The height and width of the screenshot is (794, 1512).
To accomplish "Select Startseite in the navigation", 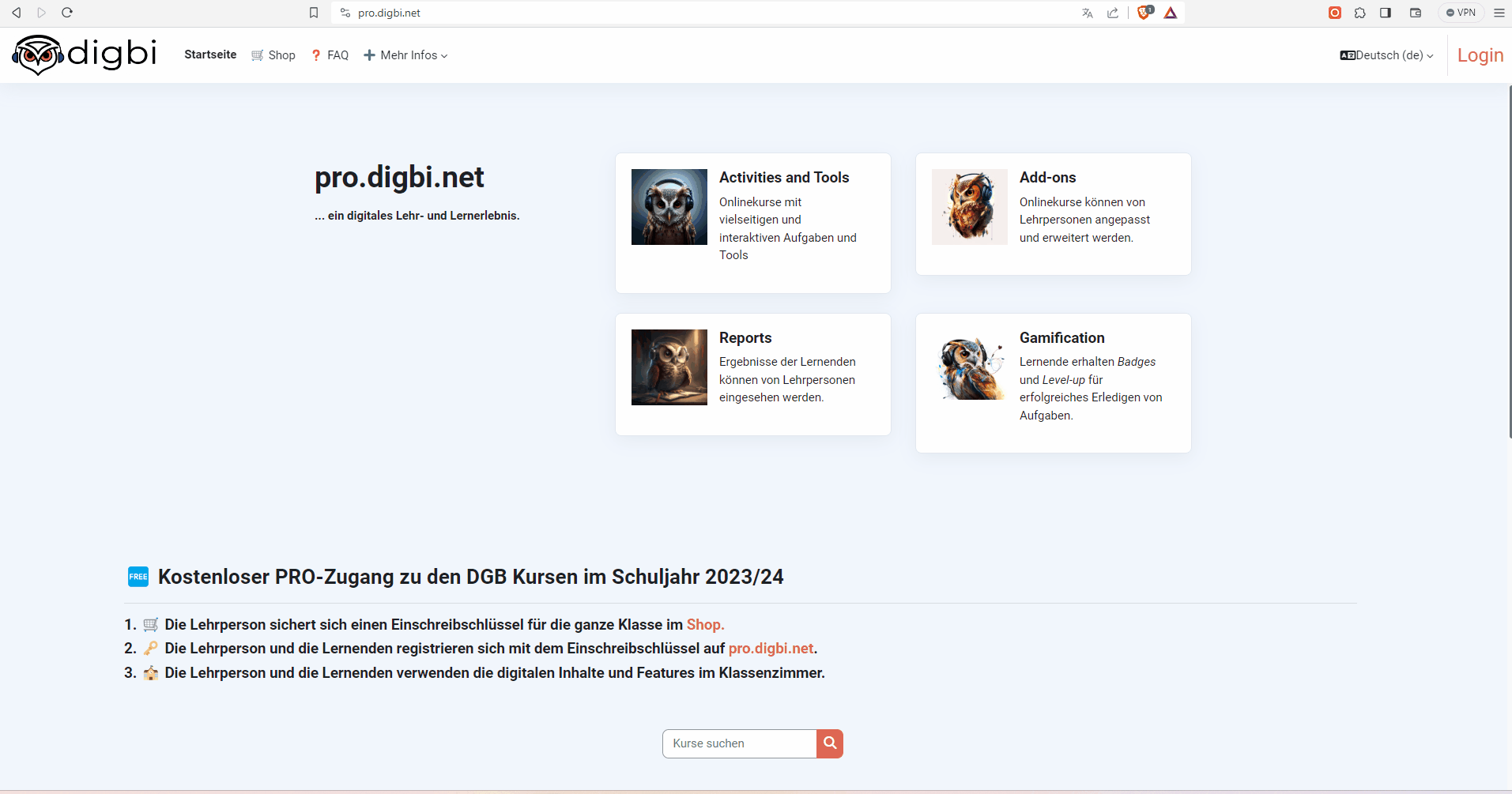I will (209, 55).
